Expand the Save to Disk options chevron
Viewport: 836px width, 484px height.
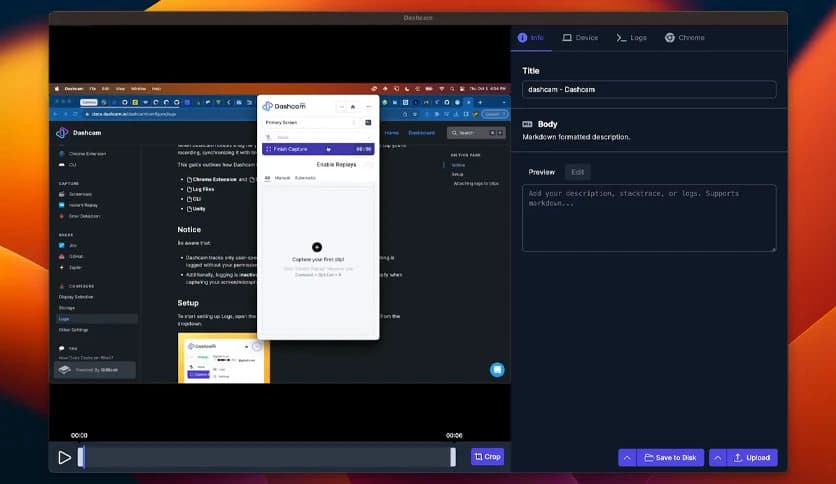tap(627, 458)
